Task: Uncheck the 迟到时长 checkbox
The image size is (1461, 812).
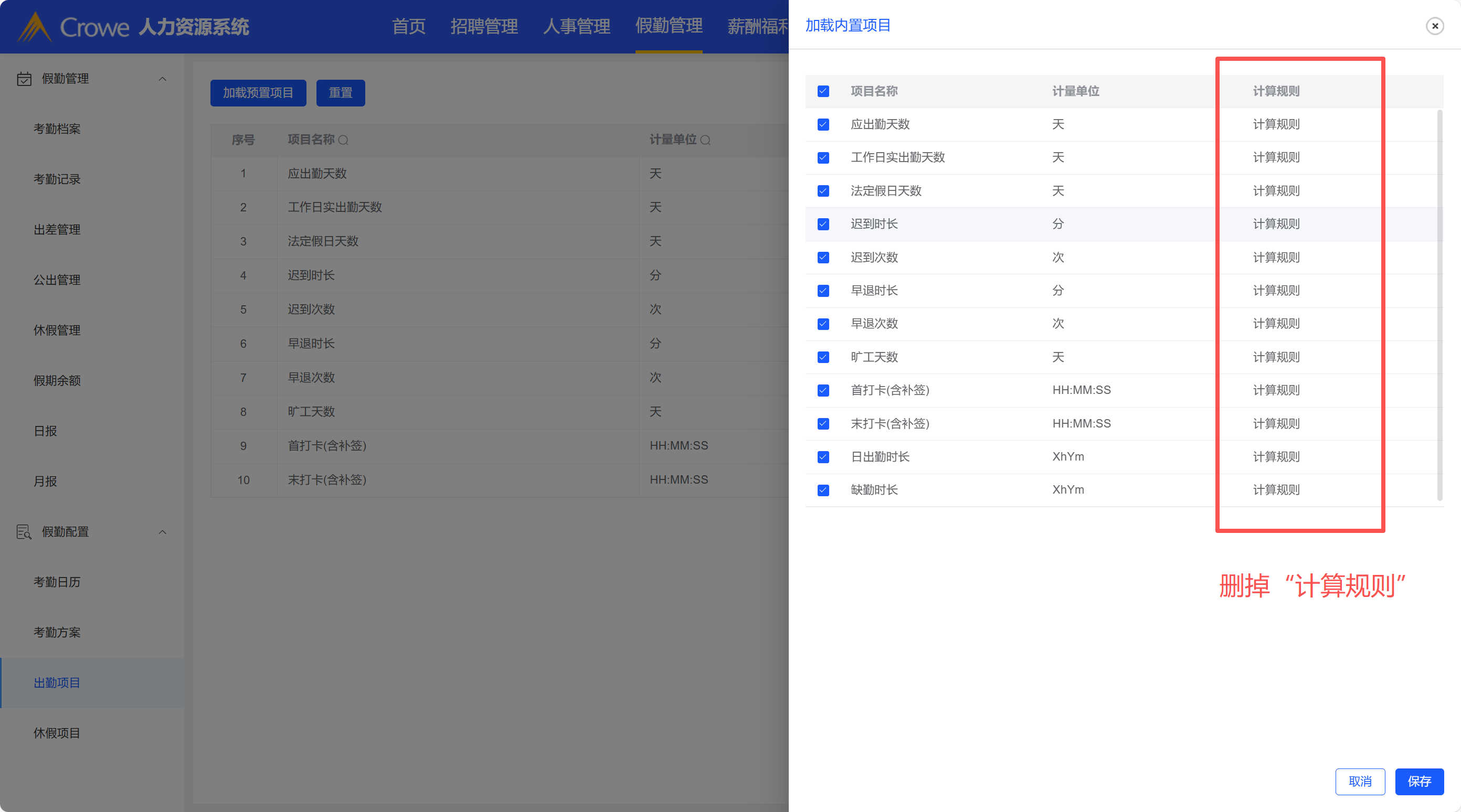Action: pyautogui.click(x=823, y=224)
